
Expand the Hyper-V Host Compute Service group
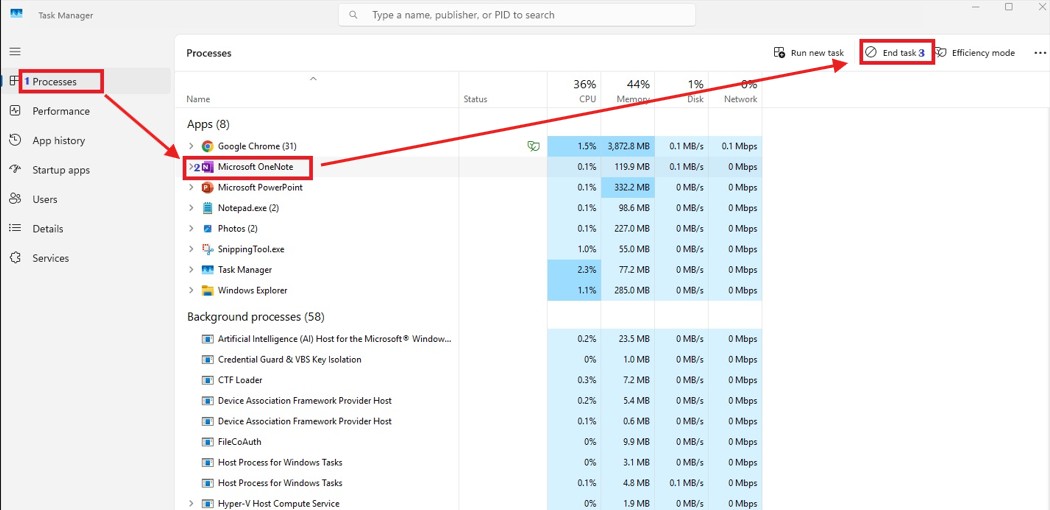click(x=191, y=503)
